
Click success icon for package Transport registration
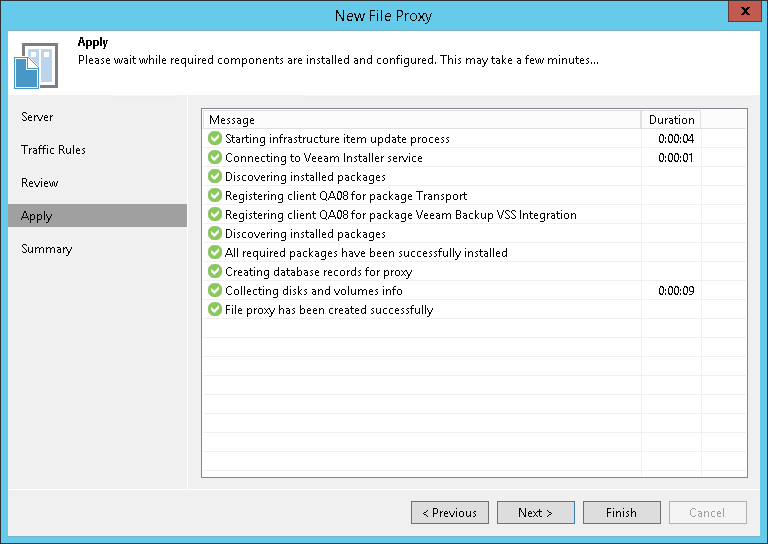click(215, 196)
